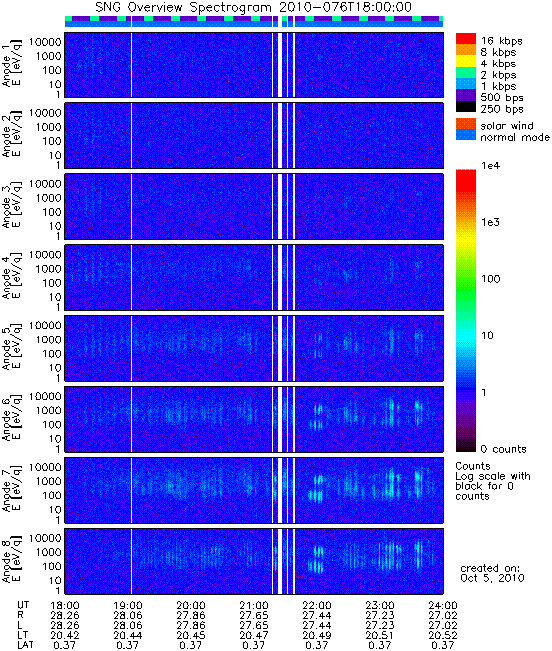Click the '250 bps' legend label
Viewport: 552px width, 651px height.
(x=502, y=109)
